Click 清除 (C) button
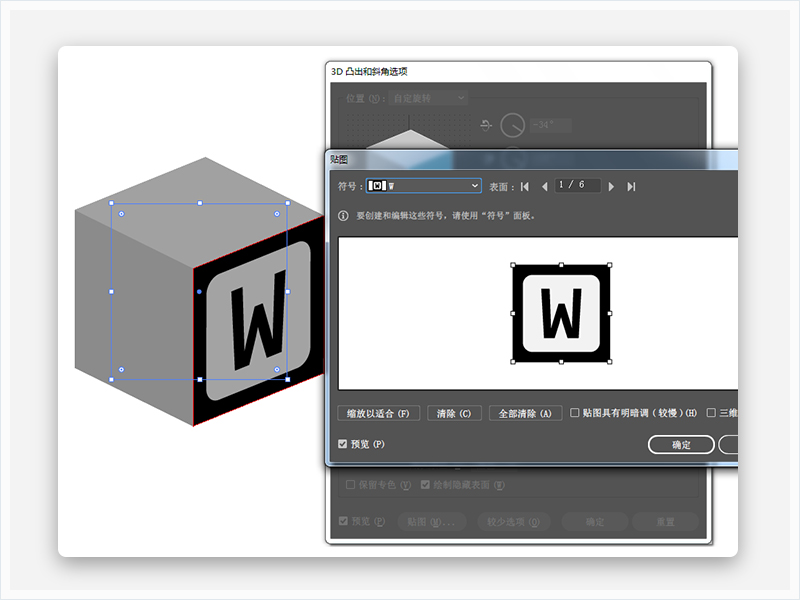 coord(455,413)
